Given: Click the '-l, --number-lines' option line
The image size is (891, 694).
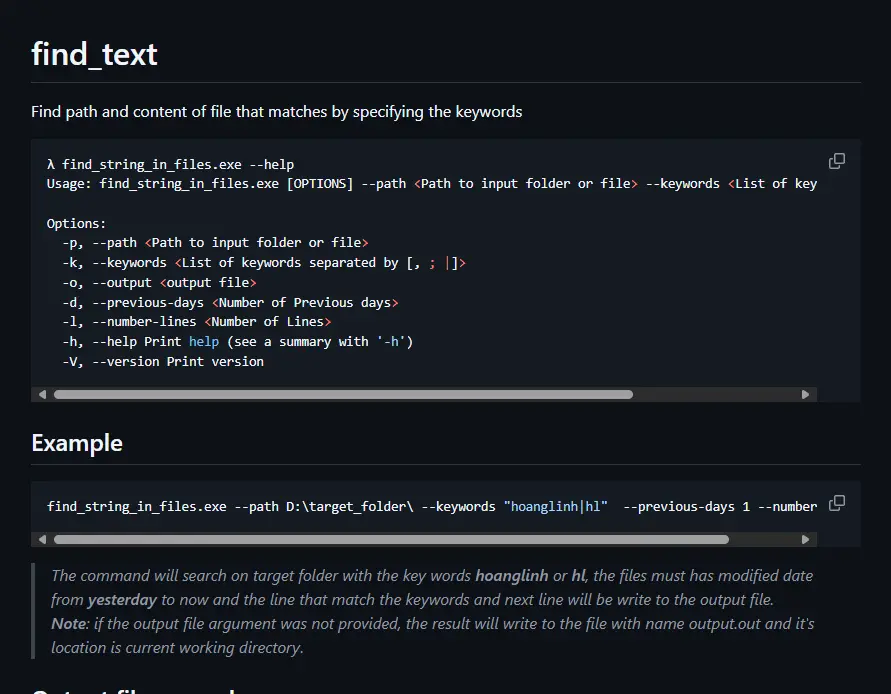Looking at the screenshot, I should [x=197, y=322].
